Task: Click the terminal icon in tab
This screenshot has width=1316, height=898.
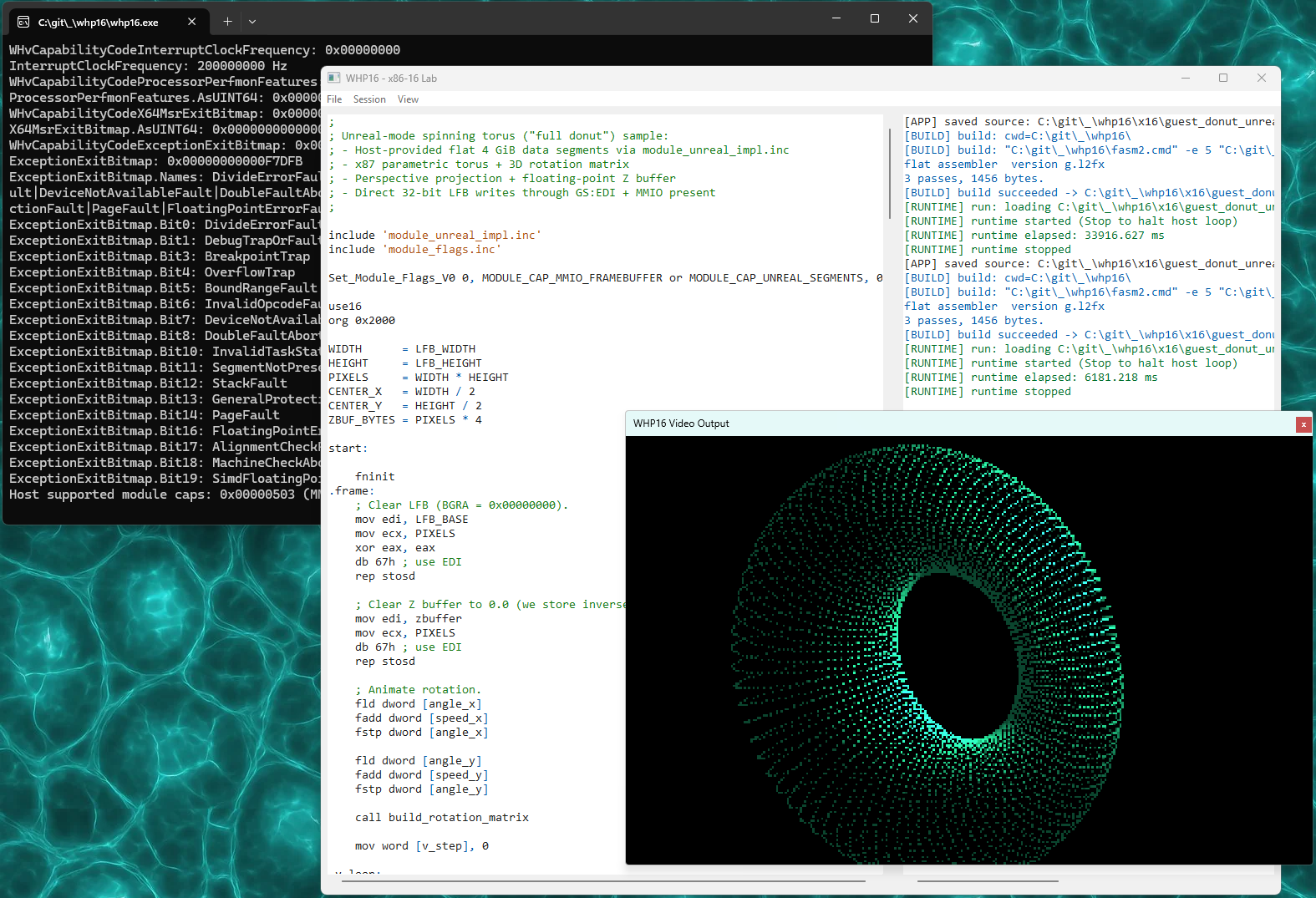Action: [23, 23]
